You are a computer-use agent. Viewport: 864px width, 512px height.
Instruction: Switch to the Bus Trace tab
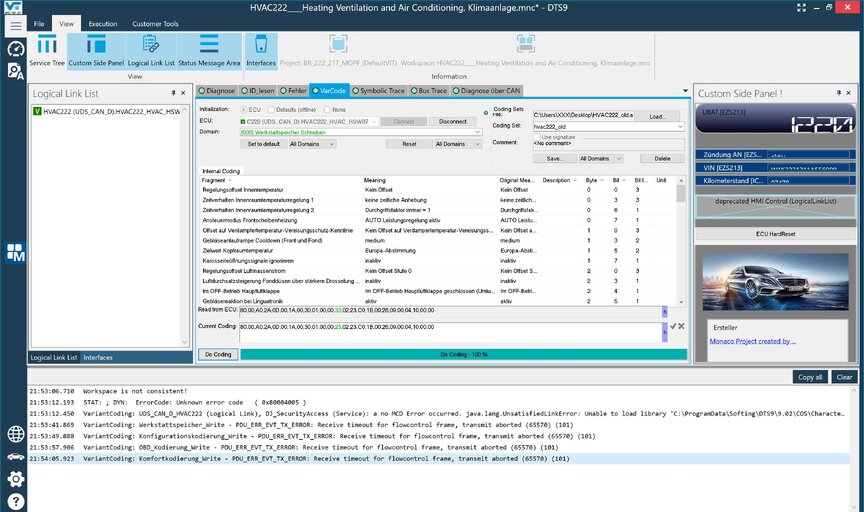pos(429,91)
